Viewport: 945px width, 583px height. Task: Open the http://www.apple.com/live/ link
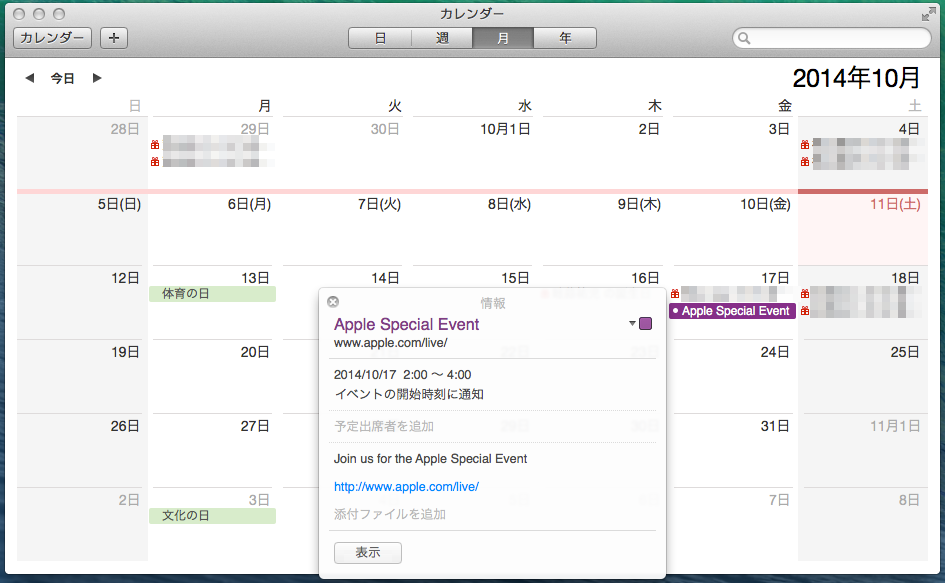coord(406,487)
